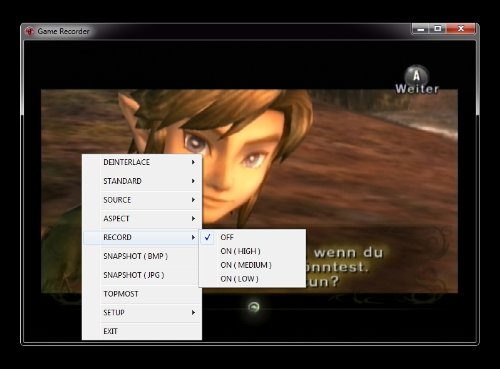
Task: Expand the SOURCE submenu arrow
Action: click(193, 200)
